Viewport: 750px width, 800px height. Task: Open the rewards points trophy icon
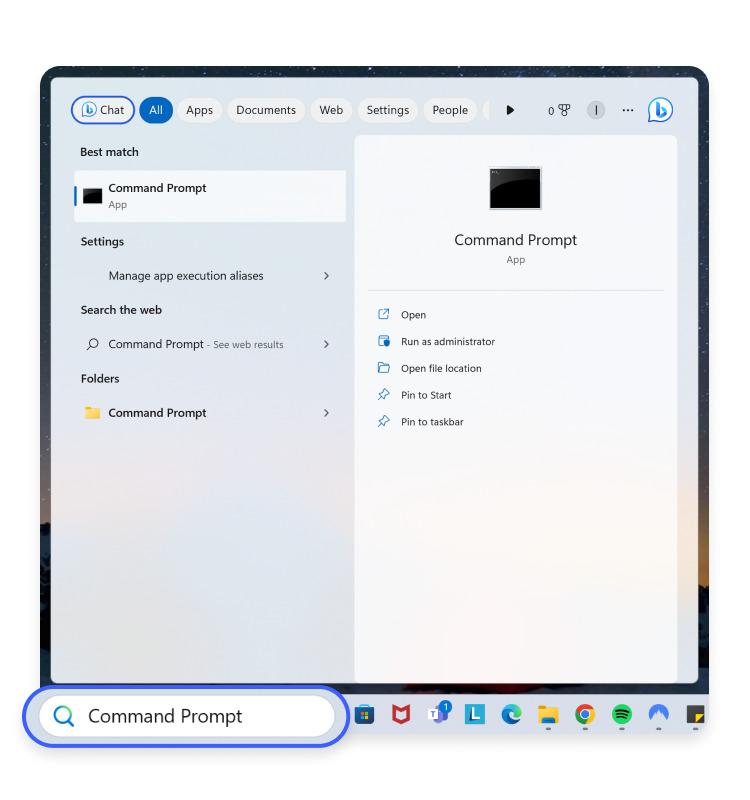coord(559,110)
